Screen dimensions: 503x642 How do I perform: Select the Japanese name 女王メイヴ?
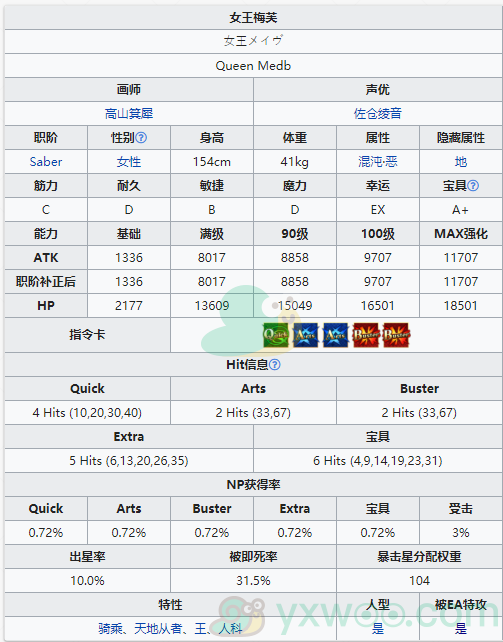[x=253, y=41]
